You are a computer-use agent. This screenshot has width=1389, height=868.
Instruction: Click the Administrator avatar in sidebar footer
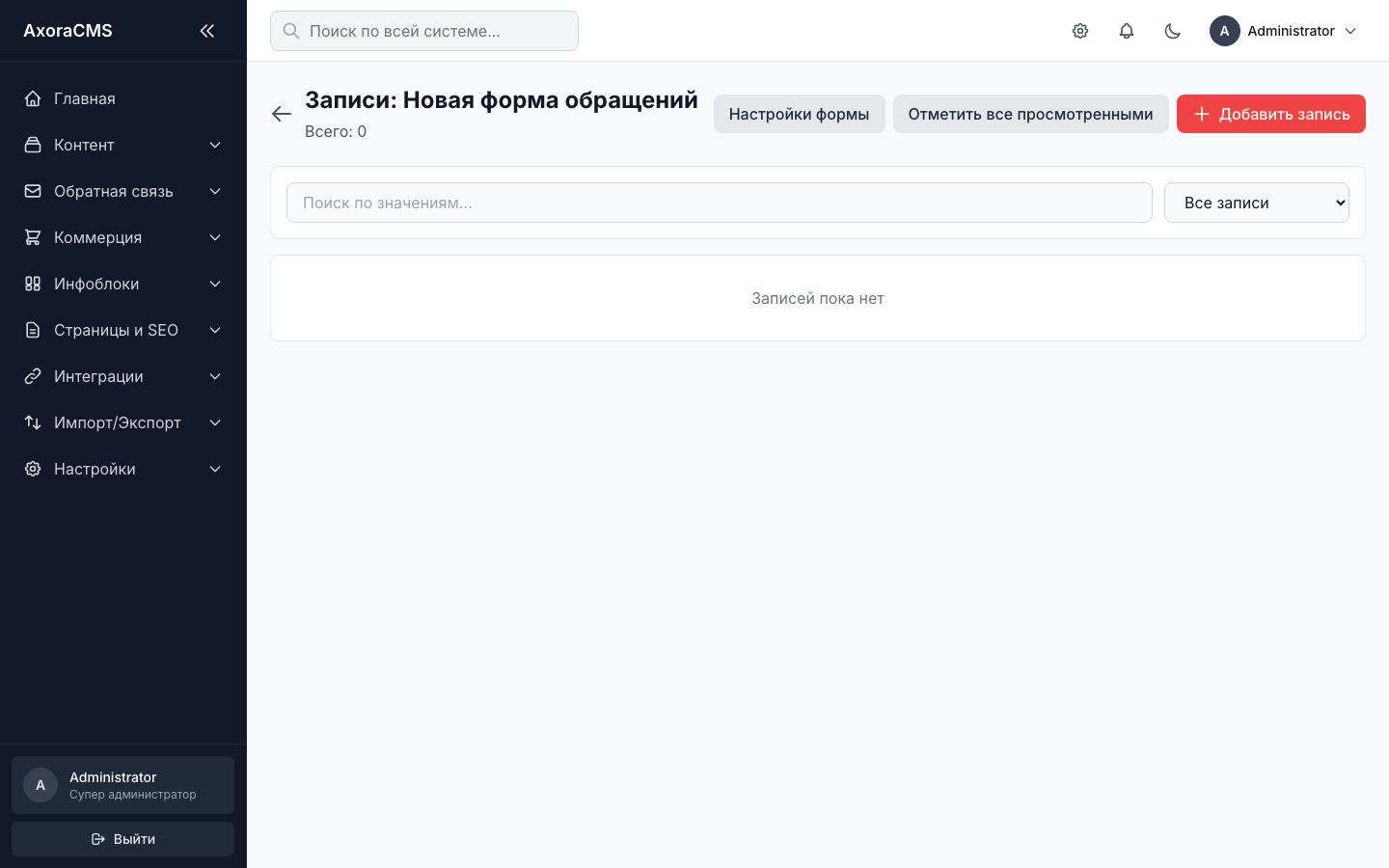41,785
